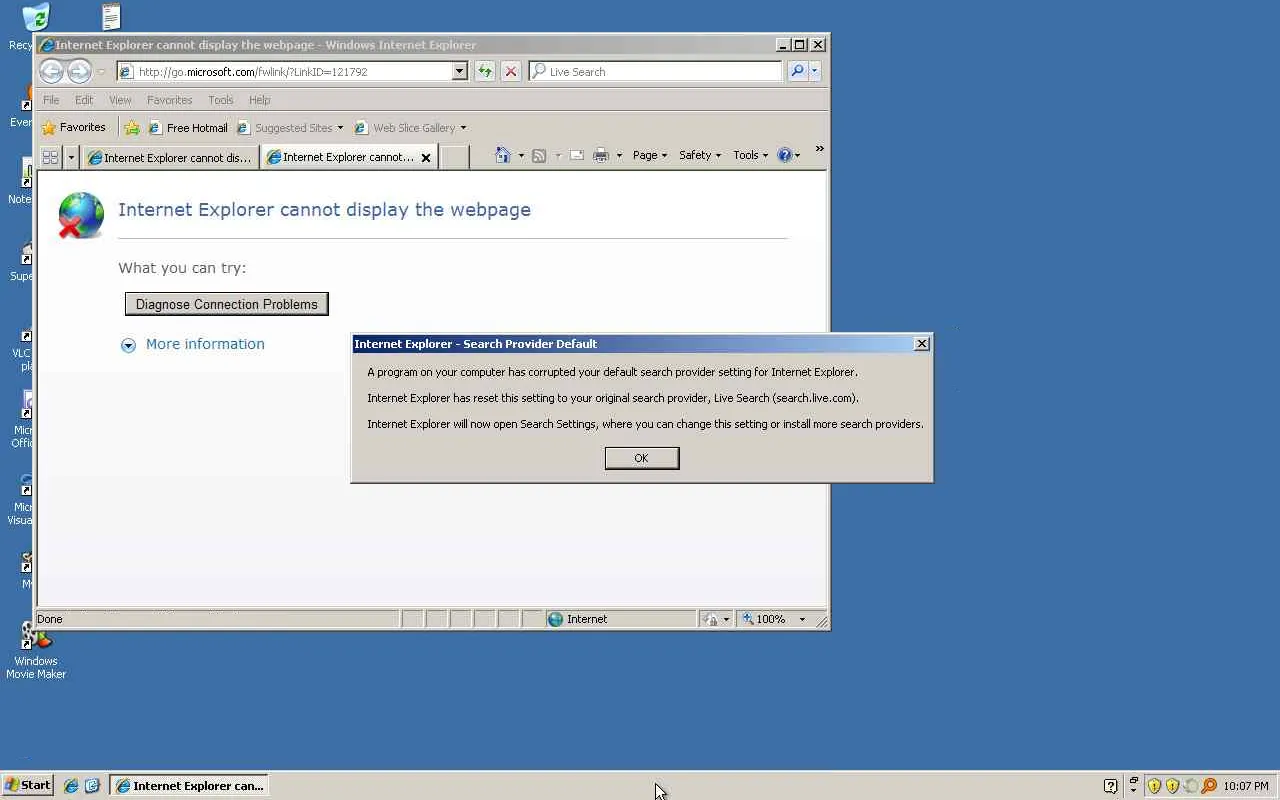Screen dimensions: 1280x800
Task: Click the zoom magnifier in status bar
Action: tap(748, 619)
